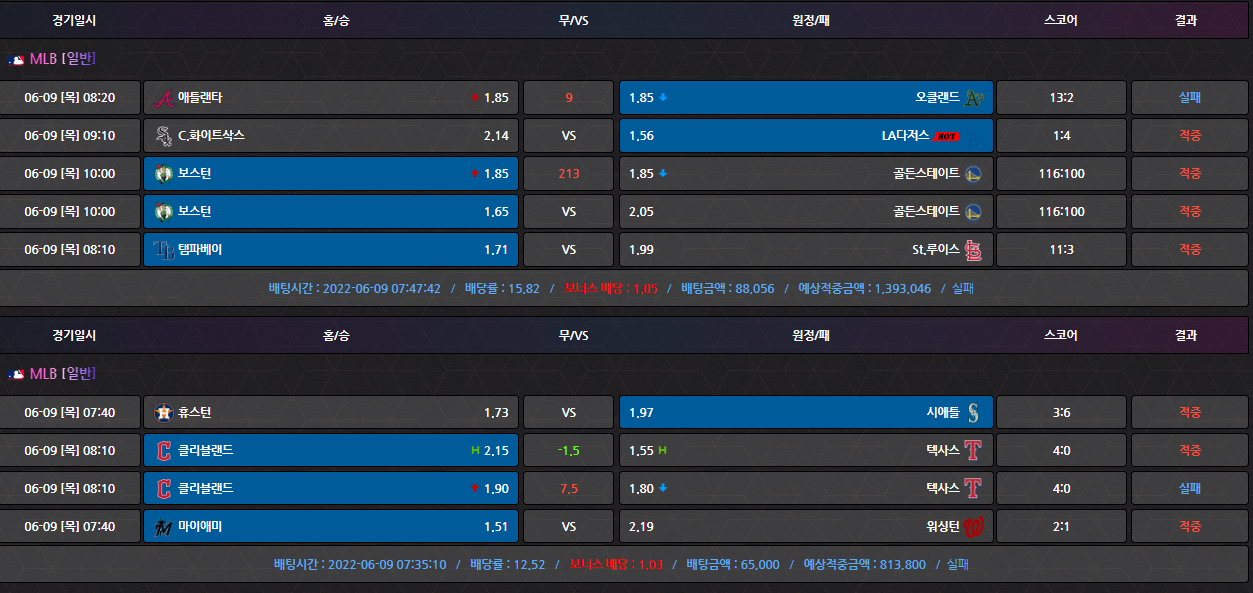Click the 13:2 score cell
This screenshot has width=1253, height=593.
point(1061,98)
